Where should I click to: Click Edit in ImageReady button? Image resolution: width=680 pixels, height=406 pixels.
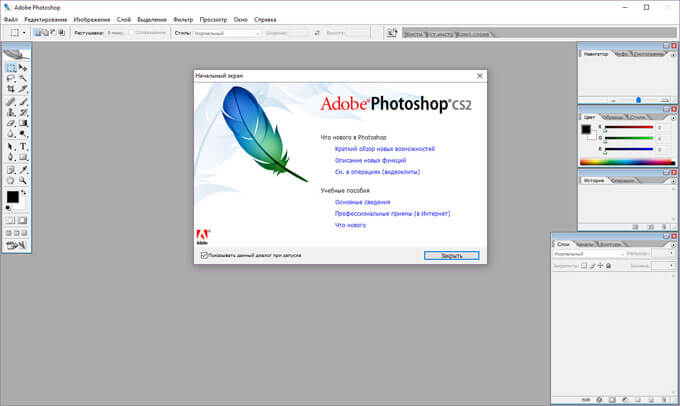click(x=16, y=246)
